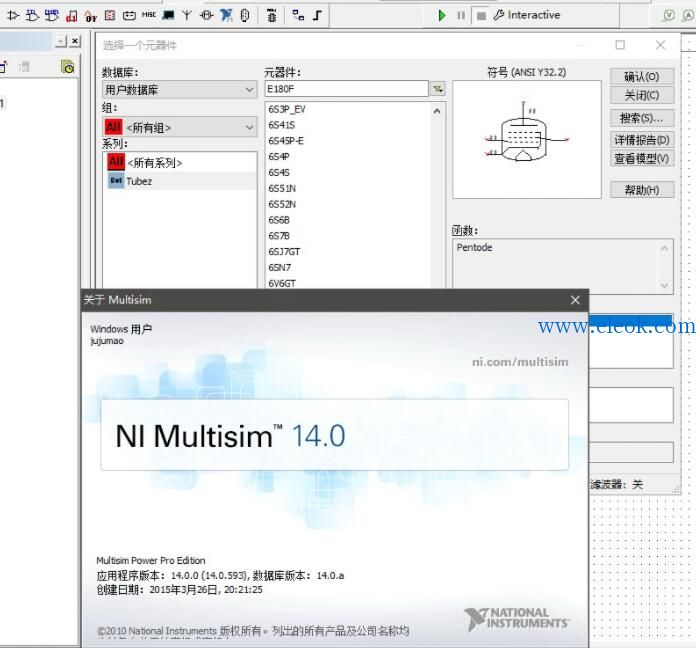Screen dimensions: 696x648
Task: Confirm with the 确认(O) button
Action: pos(642,76)
